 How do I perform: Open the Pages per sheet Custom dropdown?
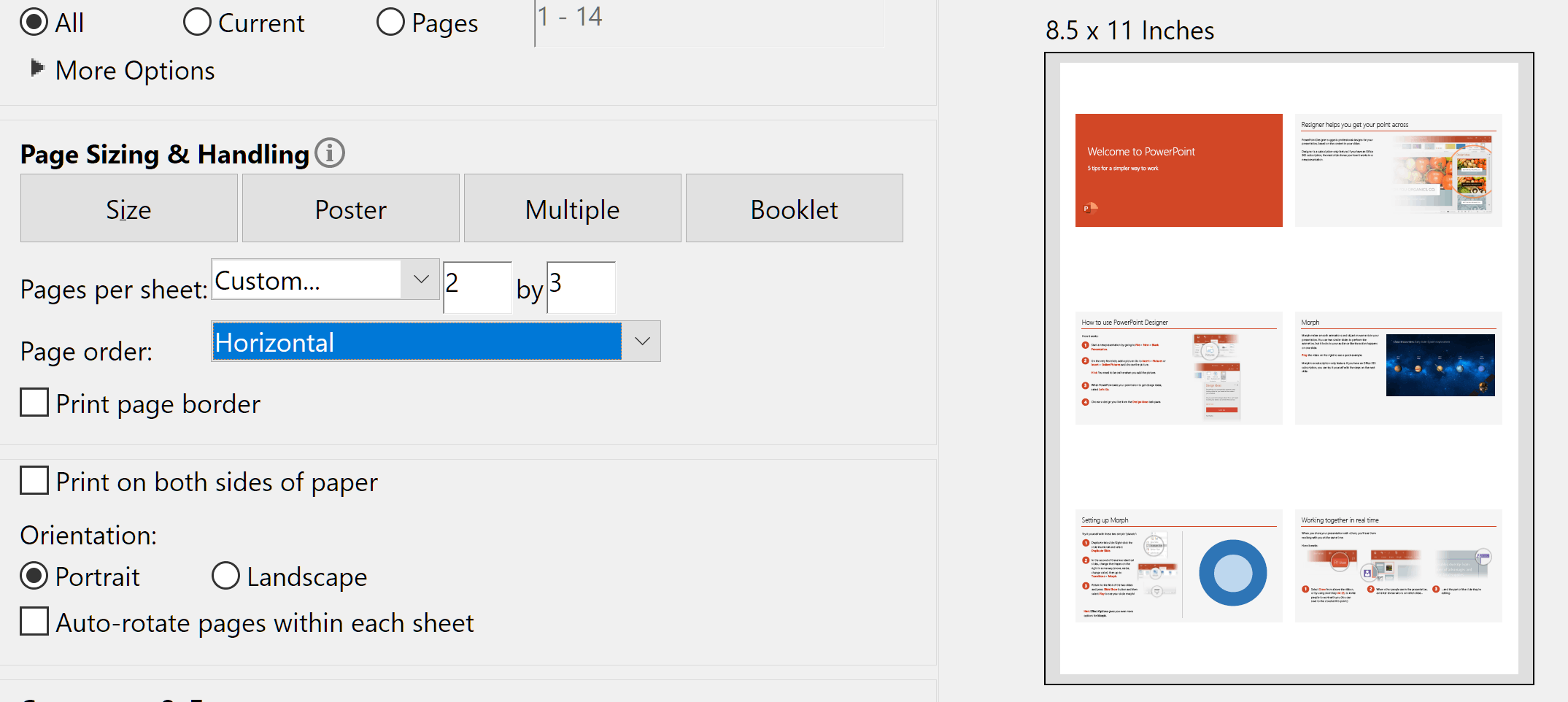pos(325,279)
